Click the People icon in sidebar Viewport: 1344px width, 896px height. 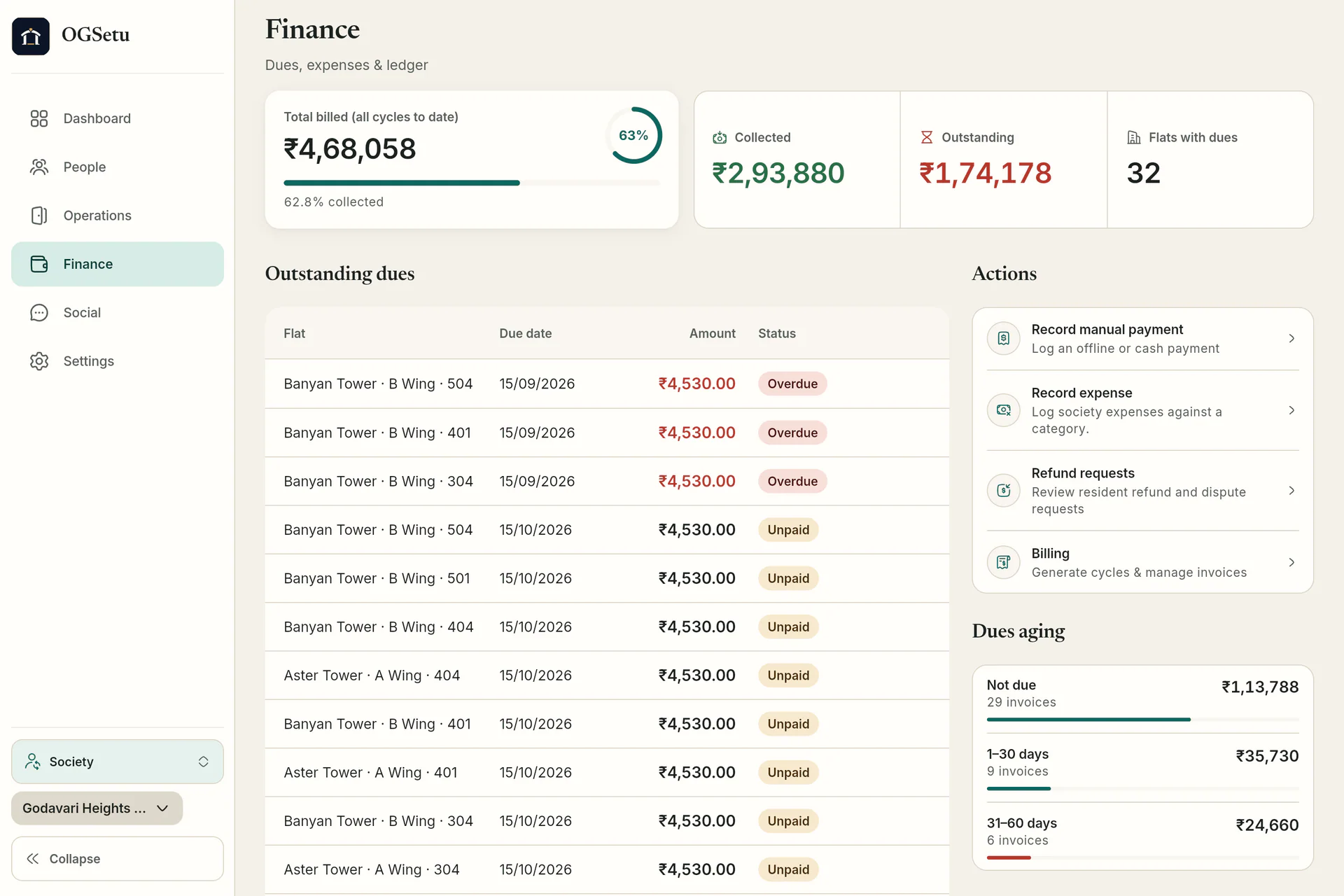pos(39,167)
